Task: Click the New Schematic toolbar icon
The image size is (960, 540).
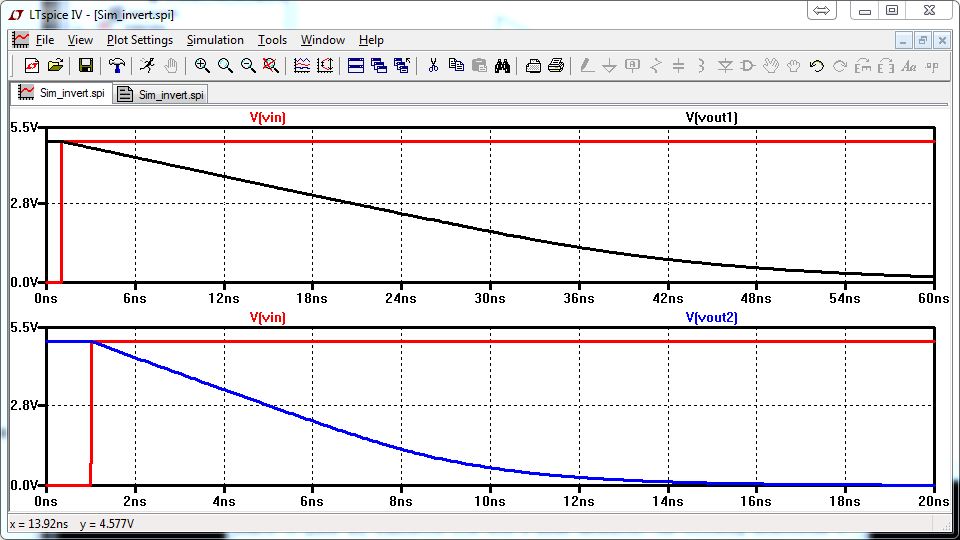Action: (31, 66)
